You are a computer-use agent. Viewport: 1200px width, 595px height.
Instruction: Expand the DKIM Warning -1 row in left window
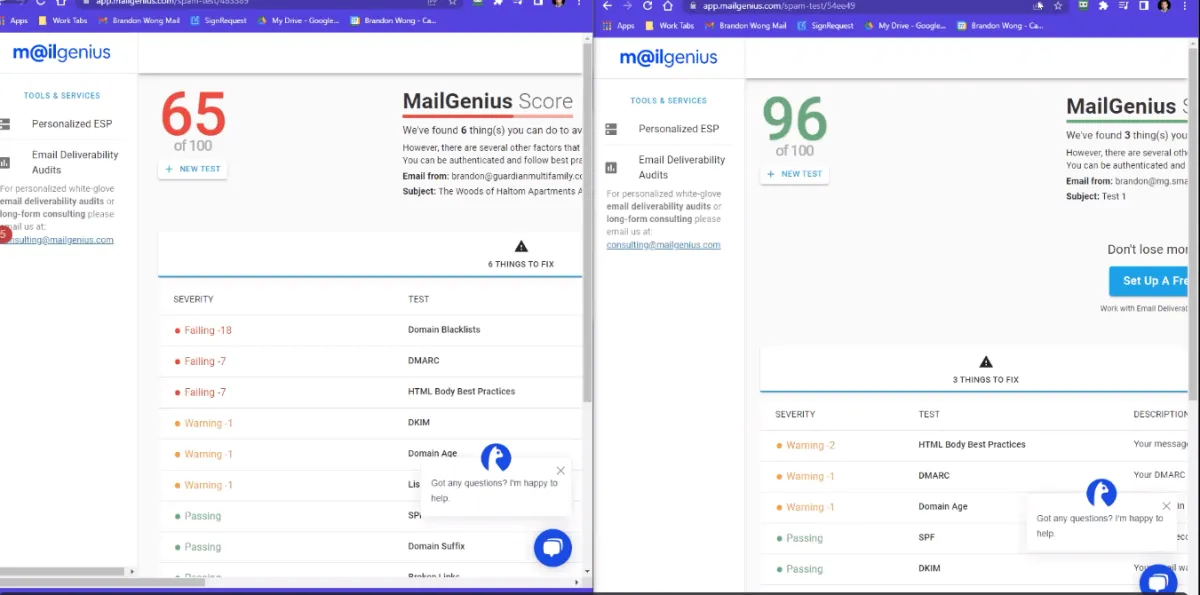pyautogui.click(x=370, y=423)
